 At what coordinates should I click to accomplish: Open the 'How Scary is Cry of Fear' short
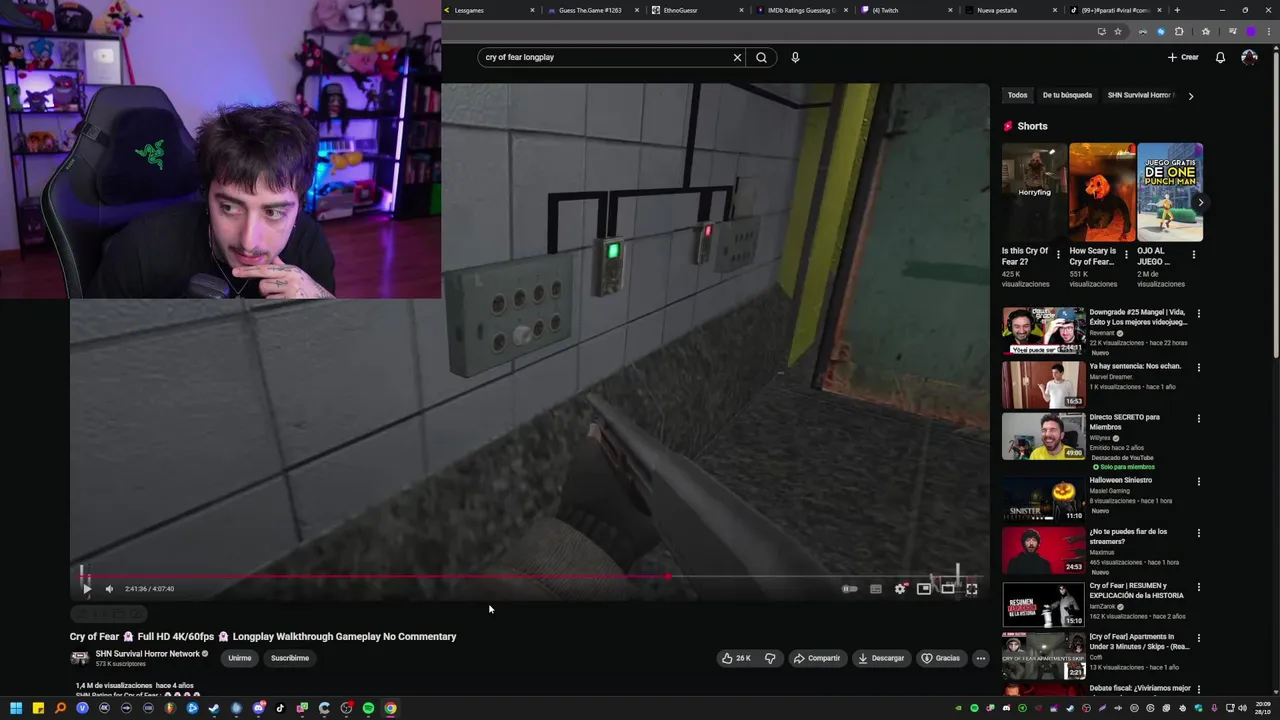[1102, 192]
